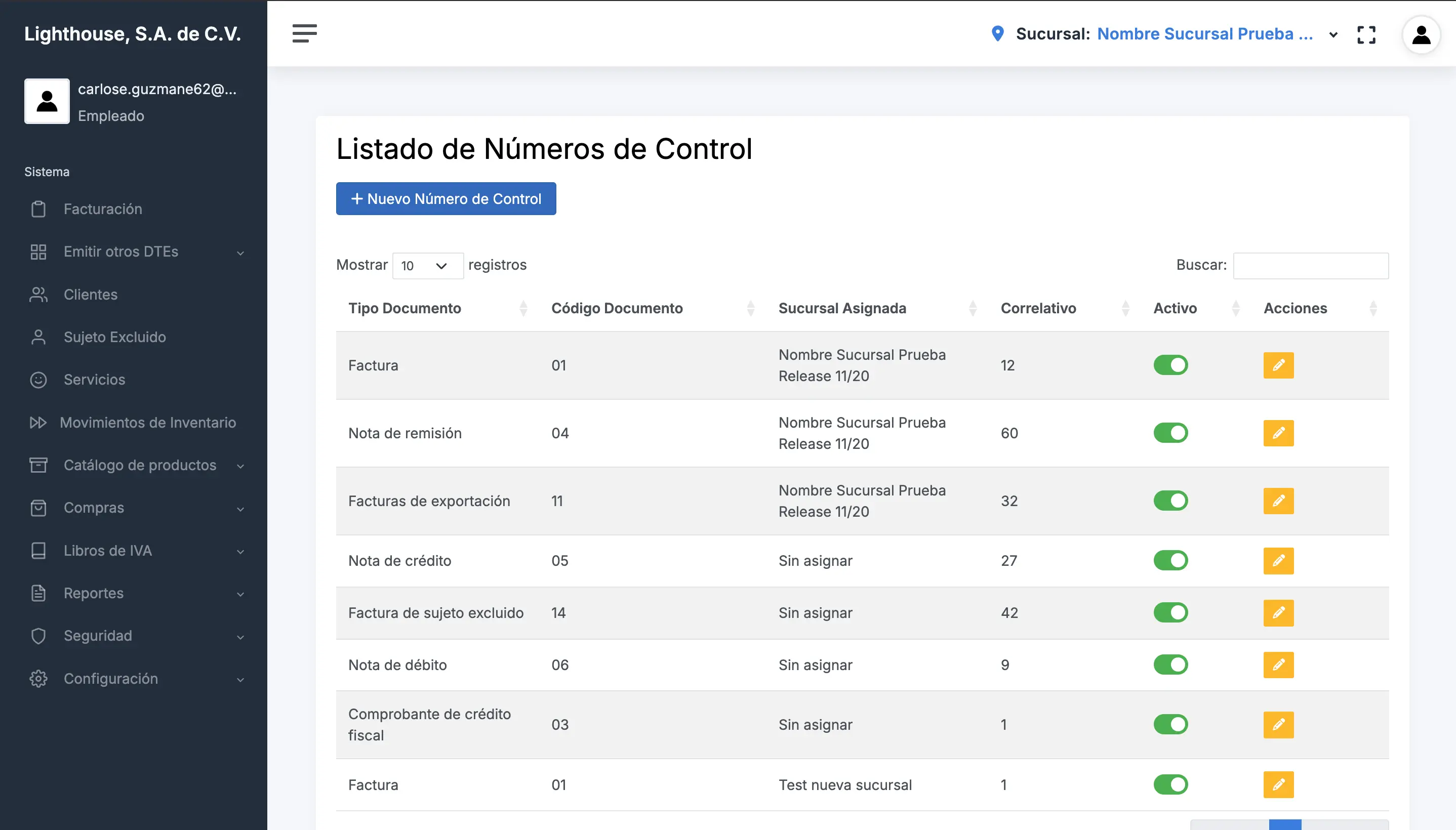Click the Seguridad shield icon
Screen dimensions: 1456x830
pos(38,636)
